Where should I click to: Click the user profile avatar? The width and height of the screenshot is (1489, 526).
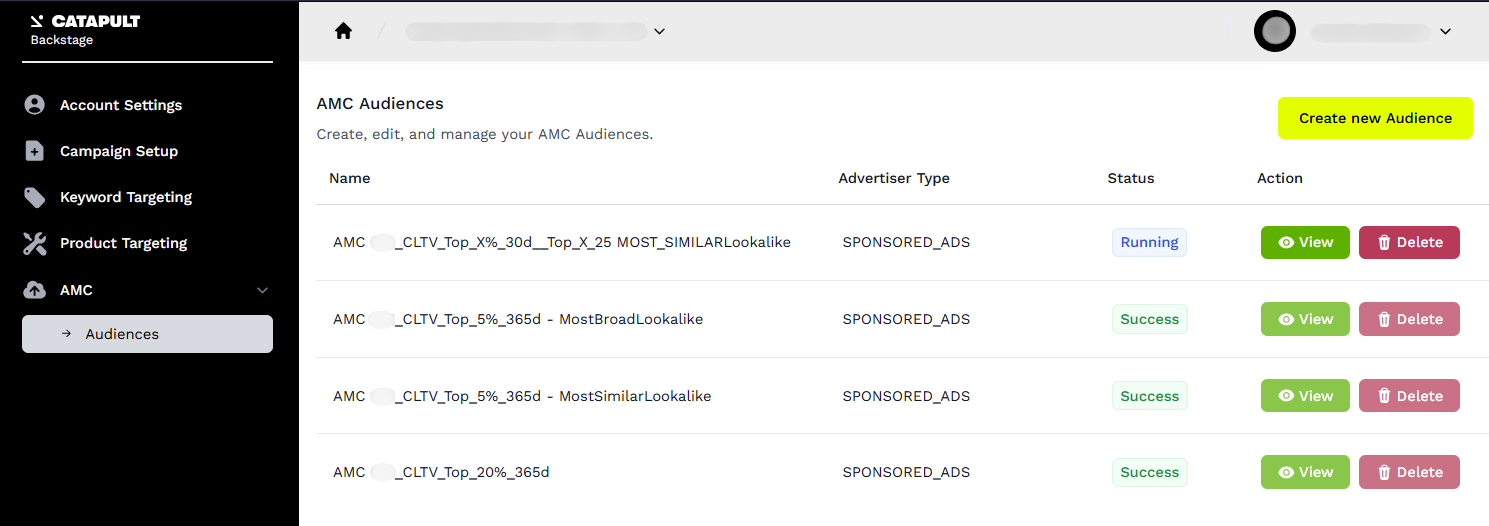pos(1275,31)
